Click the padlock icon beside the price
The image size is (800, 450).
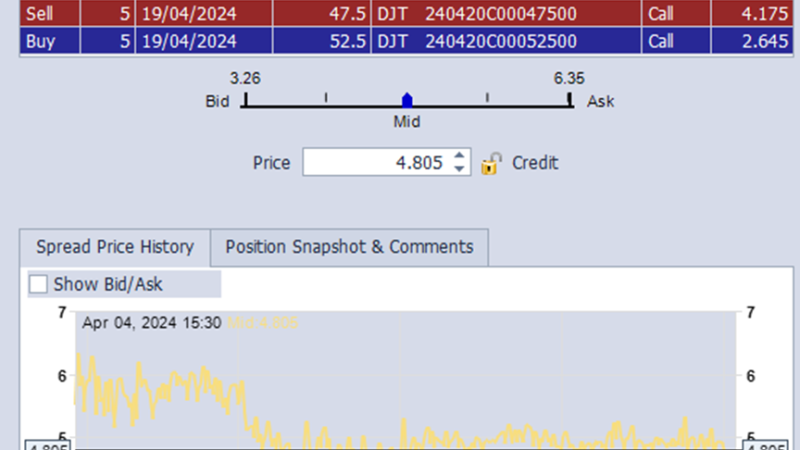click(491, 164)
